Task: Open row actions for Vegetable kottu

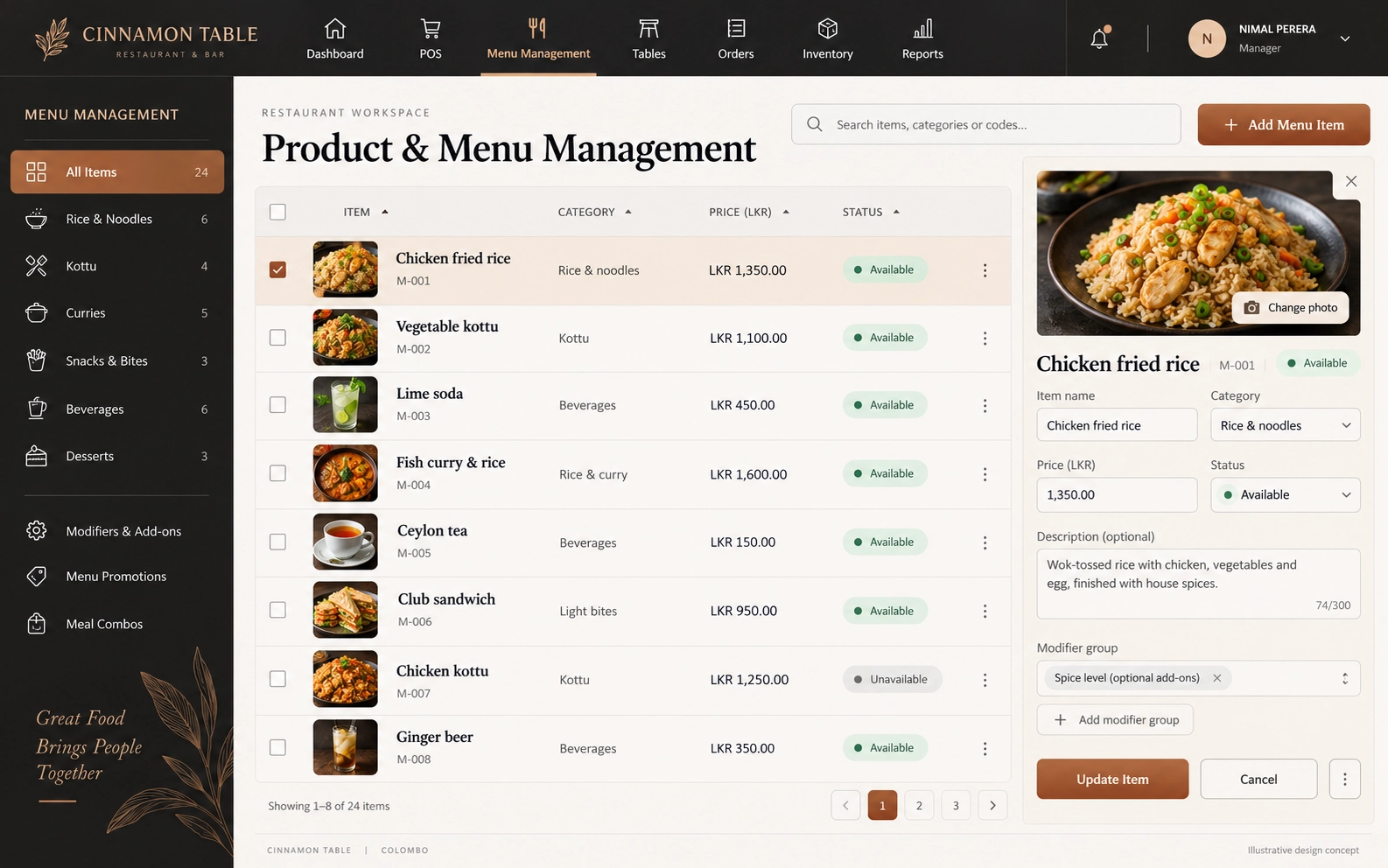Action: 985,339
